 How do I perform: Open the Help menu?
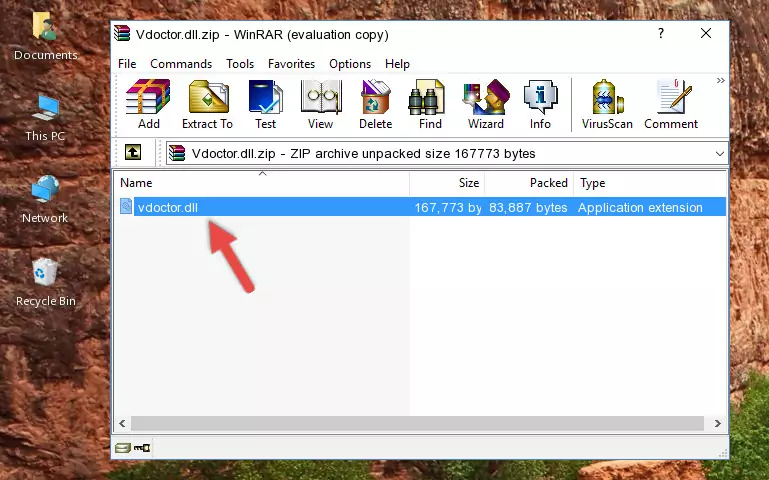(x=397, y=64)
